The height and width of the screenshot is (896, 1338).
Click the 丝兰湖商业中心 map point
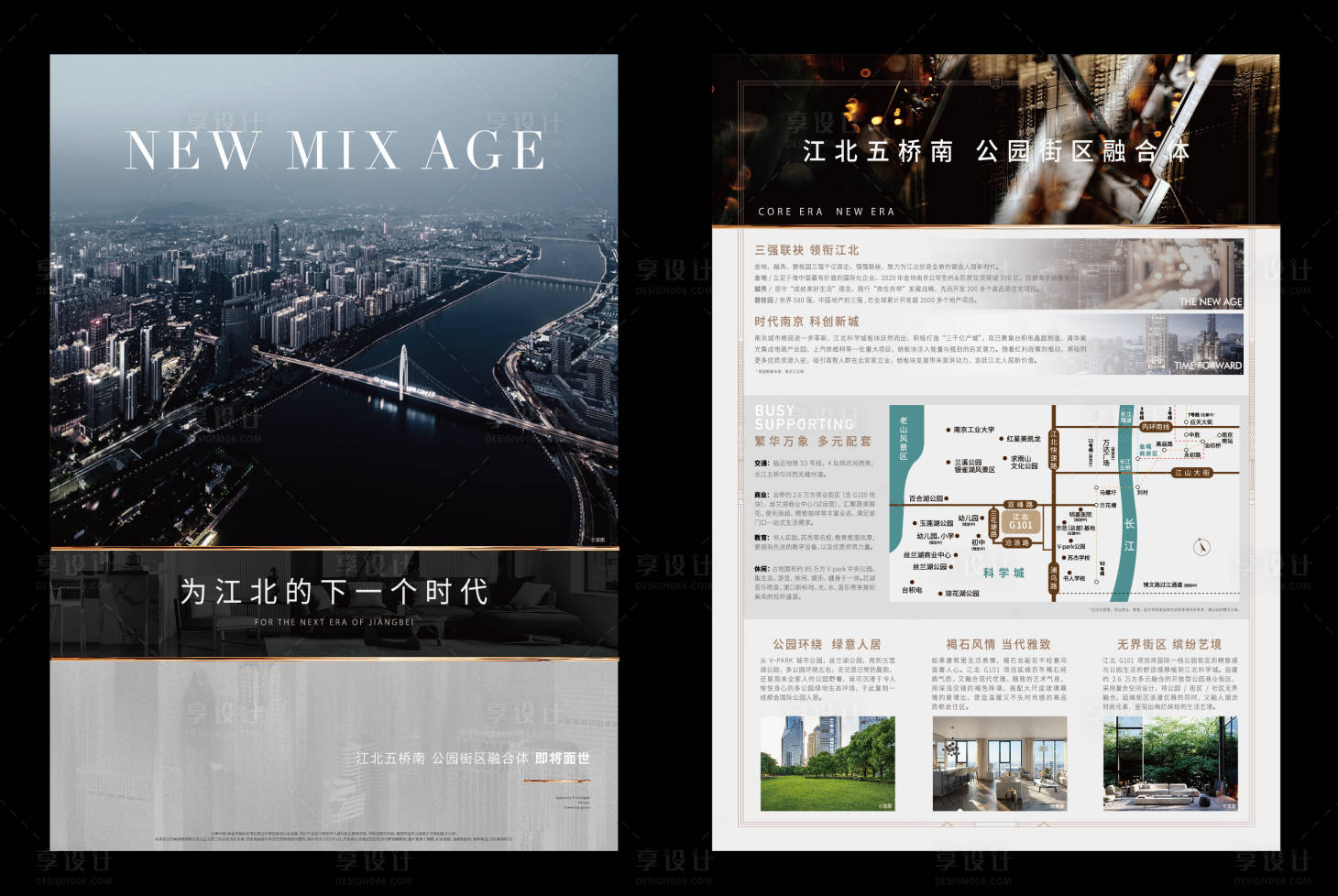click(930, 555)
